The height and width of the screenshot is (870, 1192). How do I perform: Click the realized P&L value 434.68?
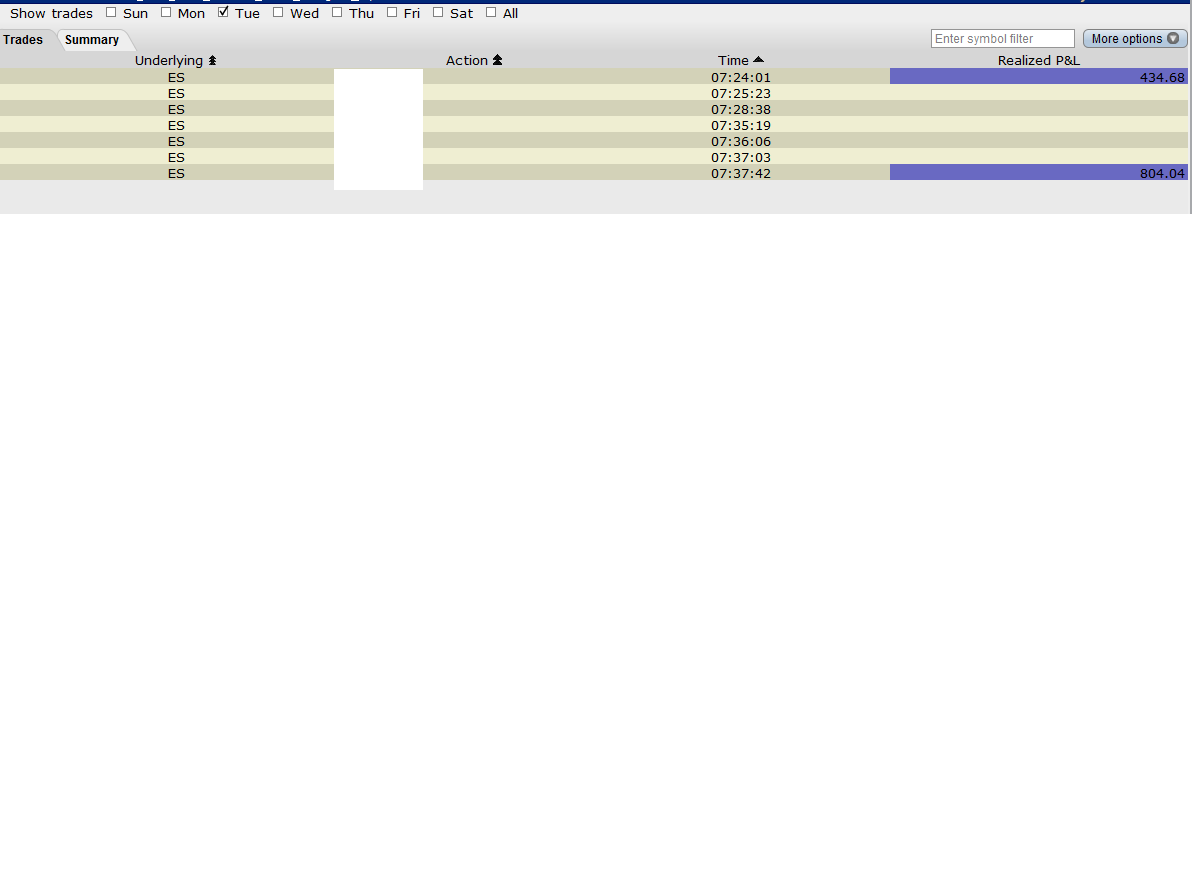click(x=1162, y=78)
